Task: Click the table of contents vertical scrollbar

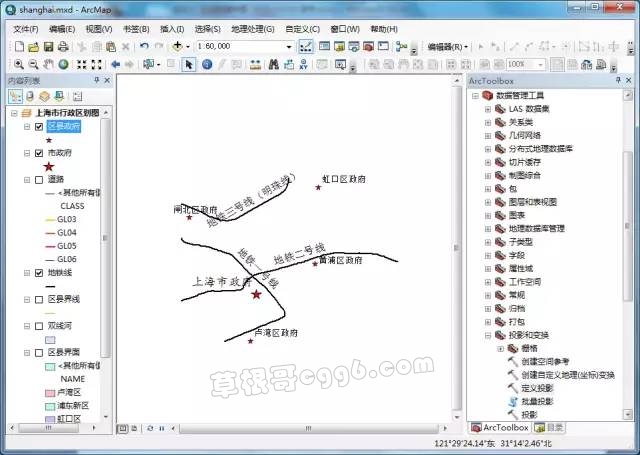Action: click(x=106, y=237)
